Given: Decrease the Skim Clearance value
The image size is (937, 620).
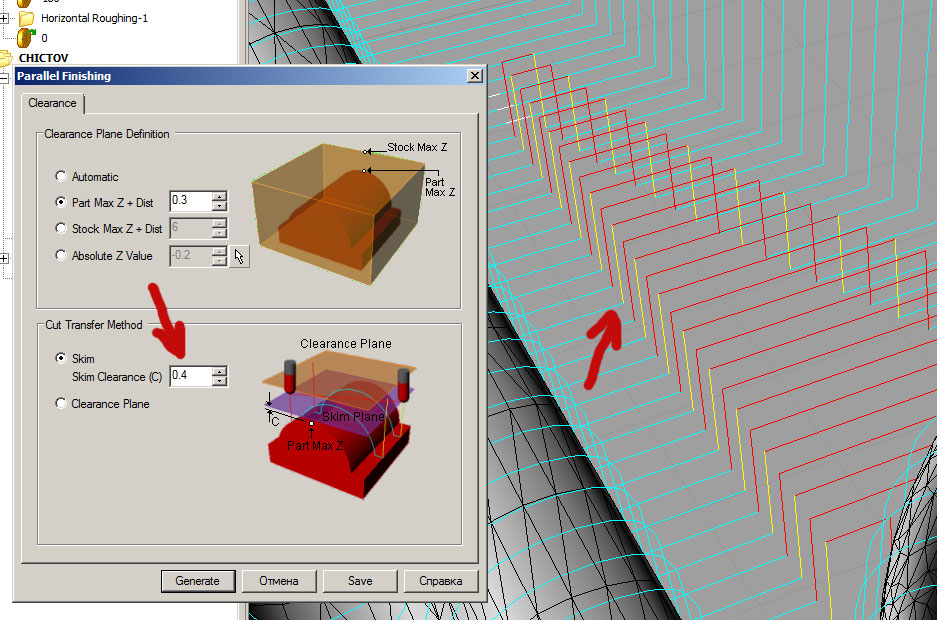Looking at the screenshot, I should click(220, 381).
